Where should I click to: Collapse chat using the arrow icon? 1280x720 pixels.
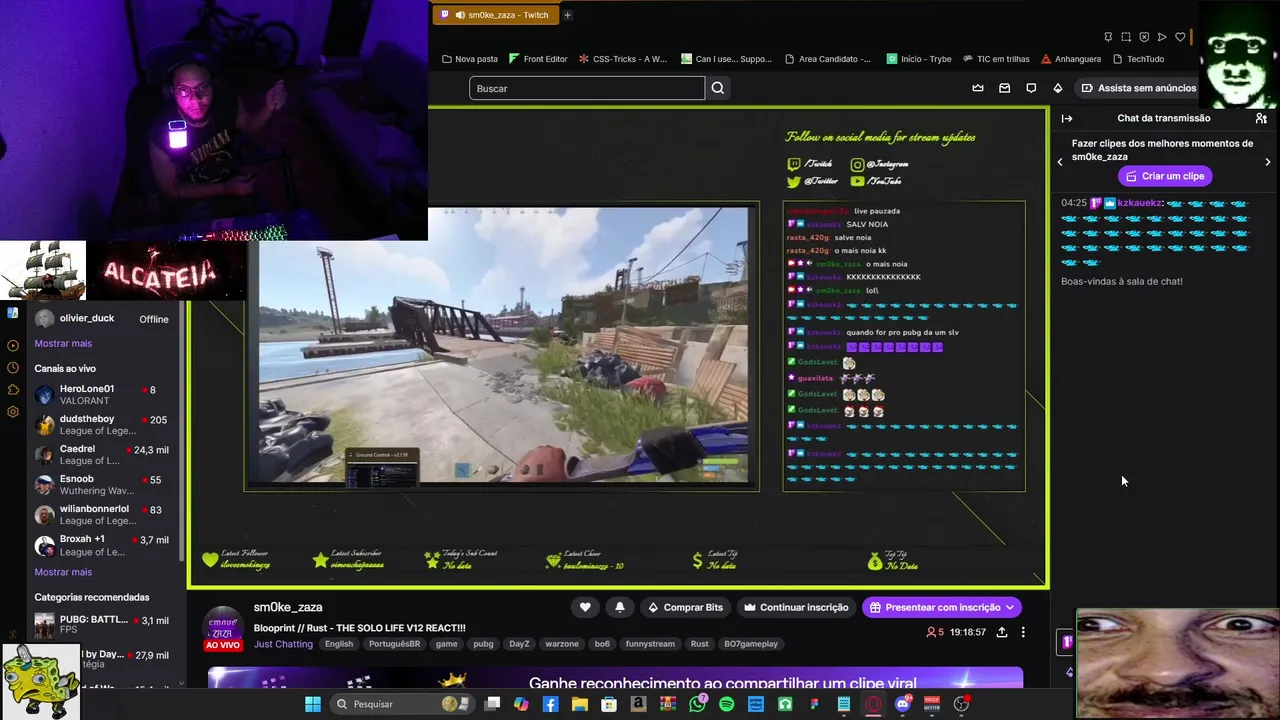1067,118
